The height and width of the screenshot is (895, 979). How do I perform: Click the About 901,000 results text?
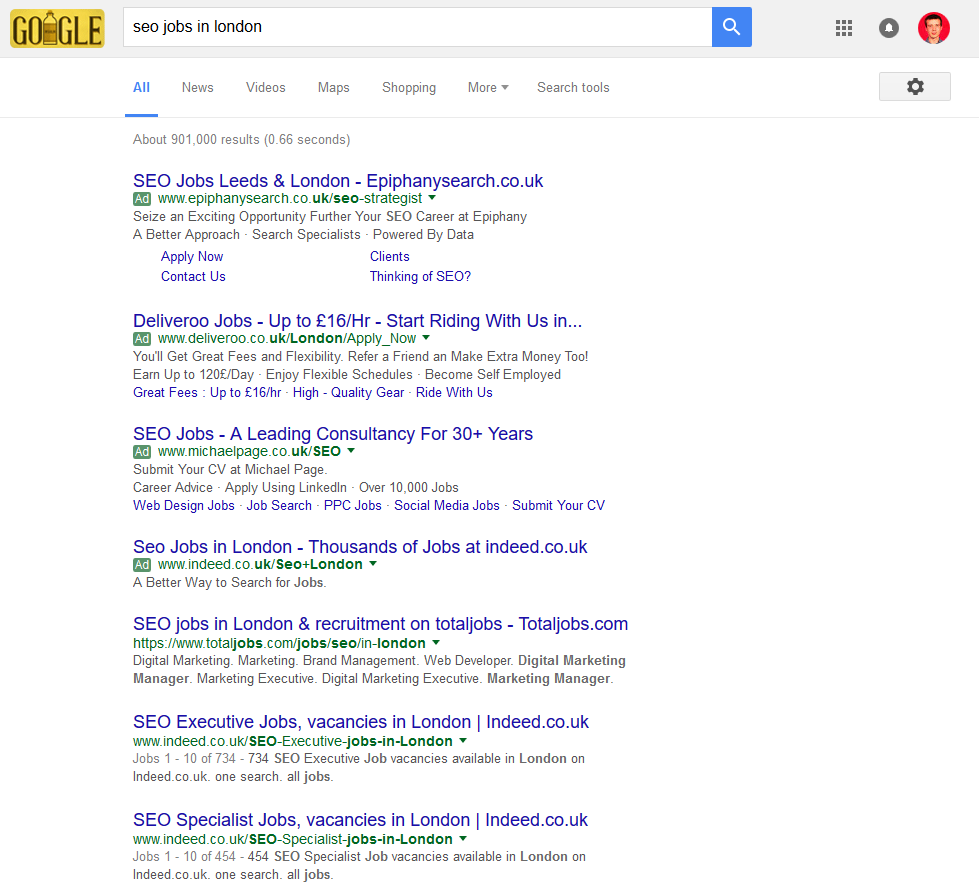pyautogui.click(x=242, y=139)
